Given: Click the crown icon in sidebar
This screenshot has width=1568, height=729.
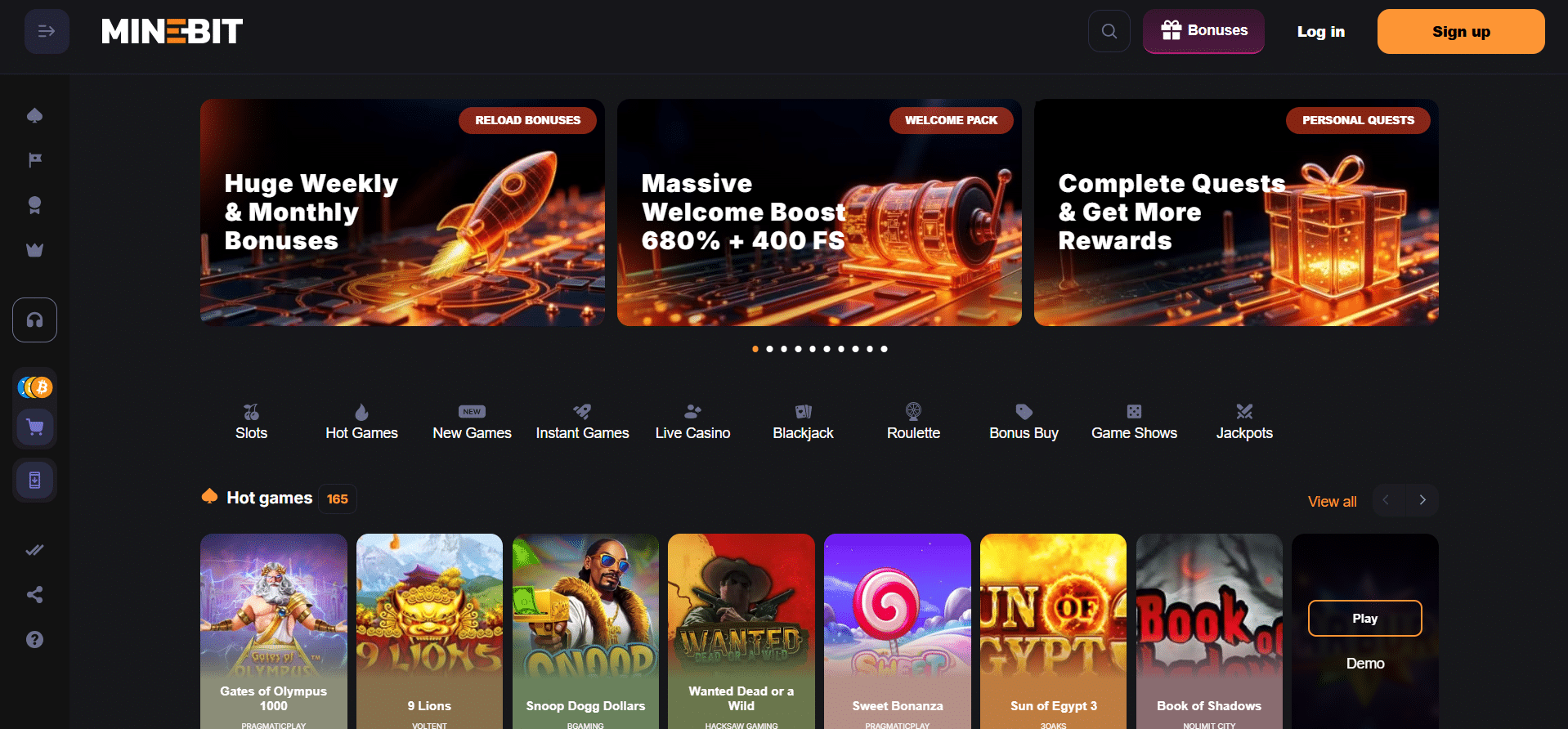Looking at the screenshot, I should 34,250.
